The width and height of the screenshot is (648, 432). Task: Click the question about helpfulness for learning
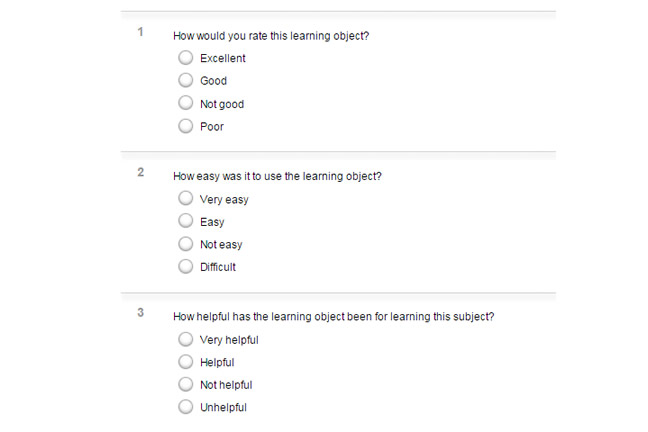tap(334, 317)
